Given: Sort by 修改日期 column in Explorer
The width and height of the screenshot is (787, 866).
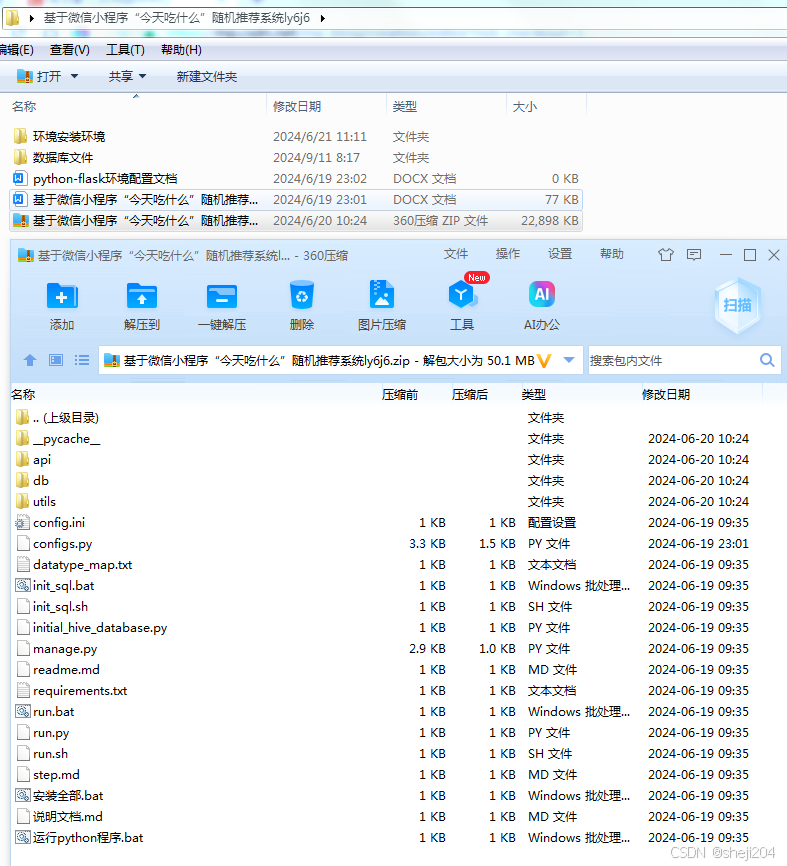Looking at the screenshot, I should pyautogui.click(x=297, y=107).
